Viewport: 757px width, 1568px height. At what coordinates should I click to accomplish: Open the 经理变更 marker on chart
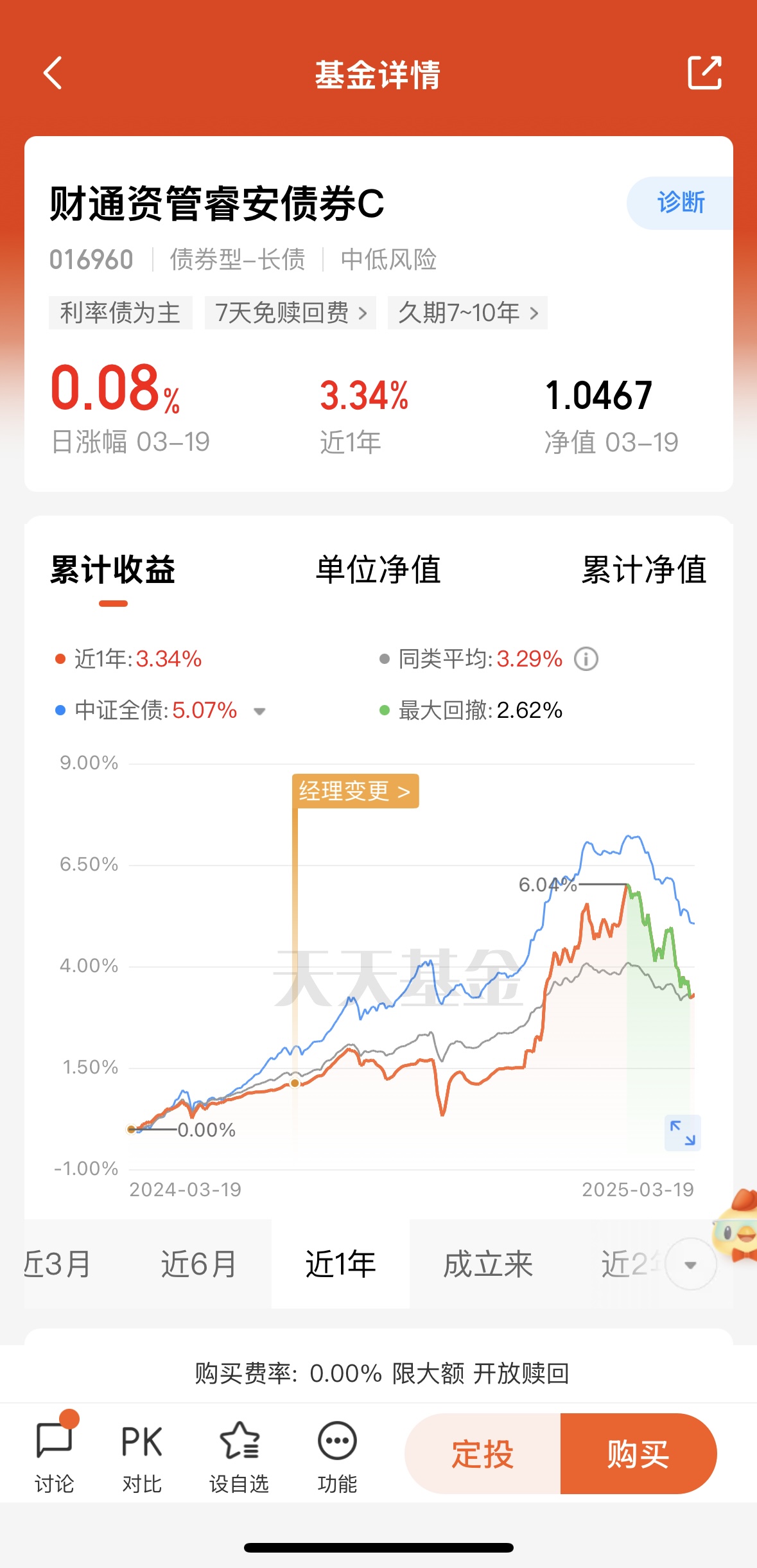tap(355, 791)
